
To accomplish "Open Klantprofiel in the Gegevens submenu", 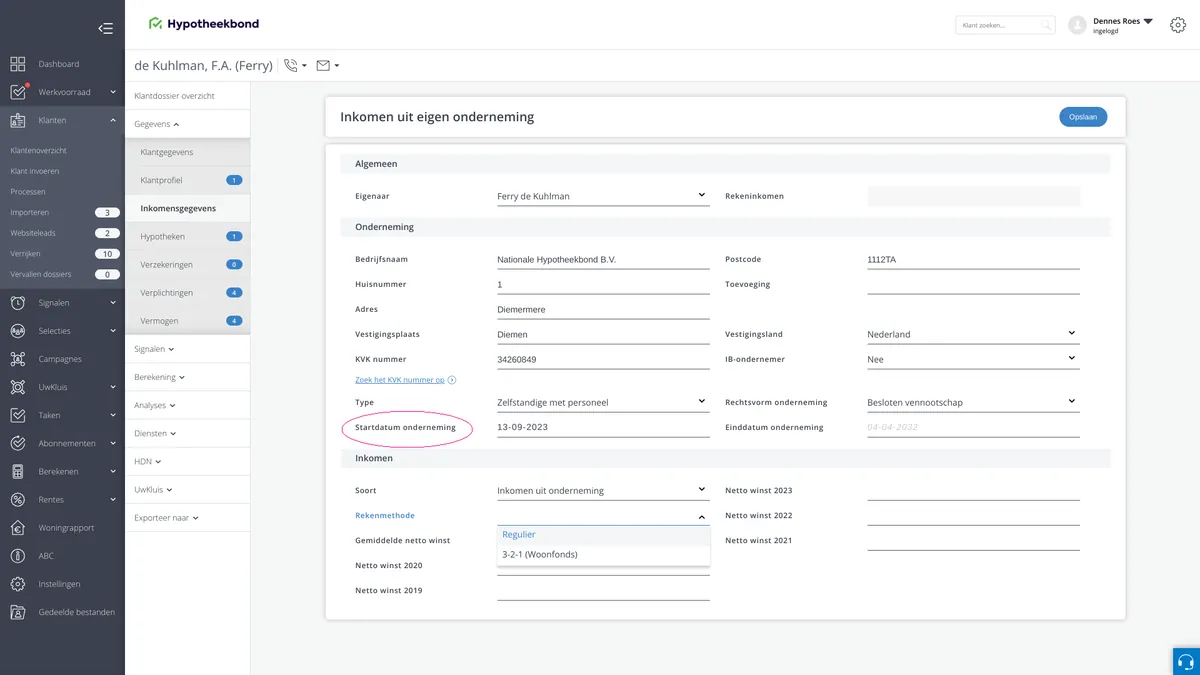I will pyautogui.click(x=187, y=180).
